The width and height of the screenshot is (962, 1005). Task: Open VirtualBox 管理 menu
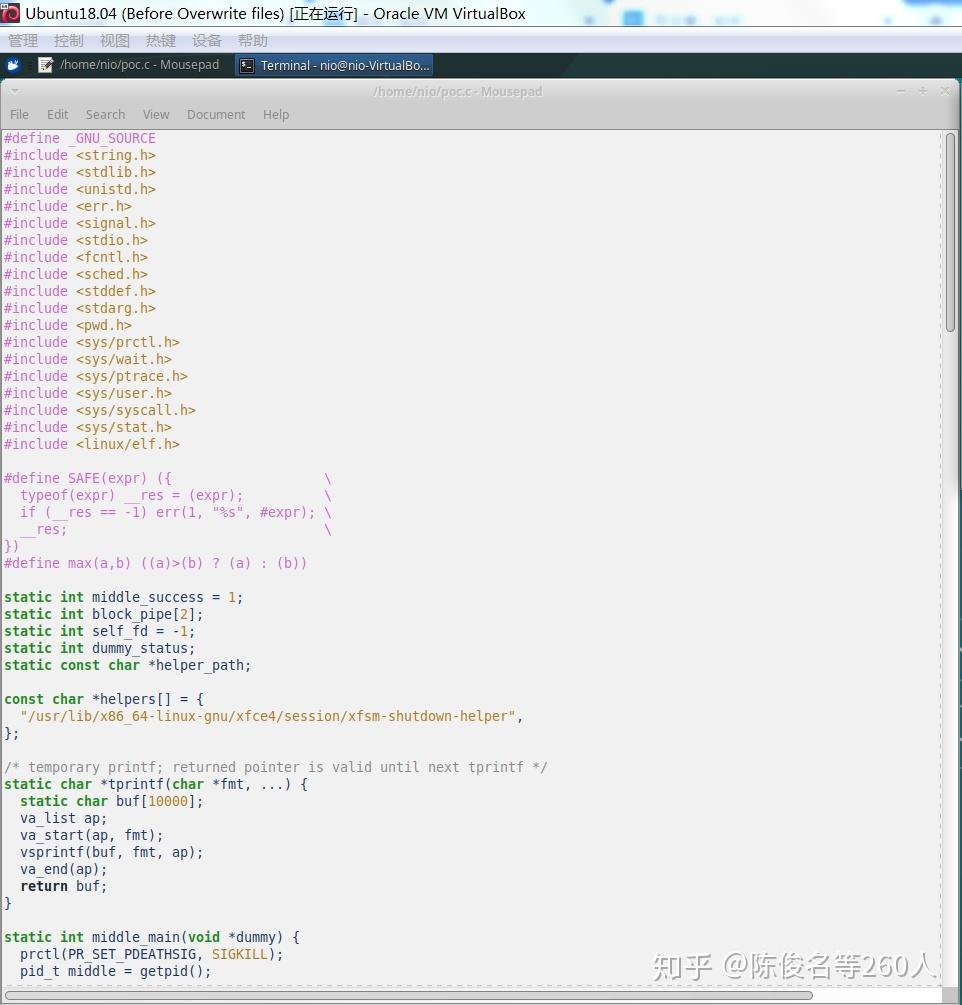point(22,41)
